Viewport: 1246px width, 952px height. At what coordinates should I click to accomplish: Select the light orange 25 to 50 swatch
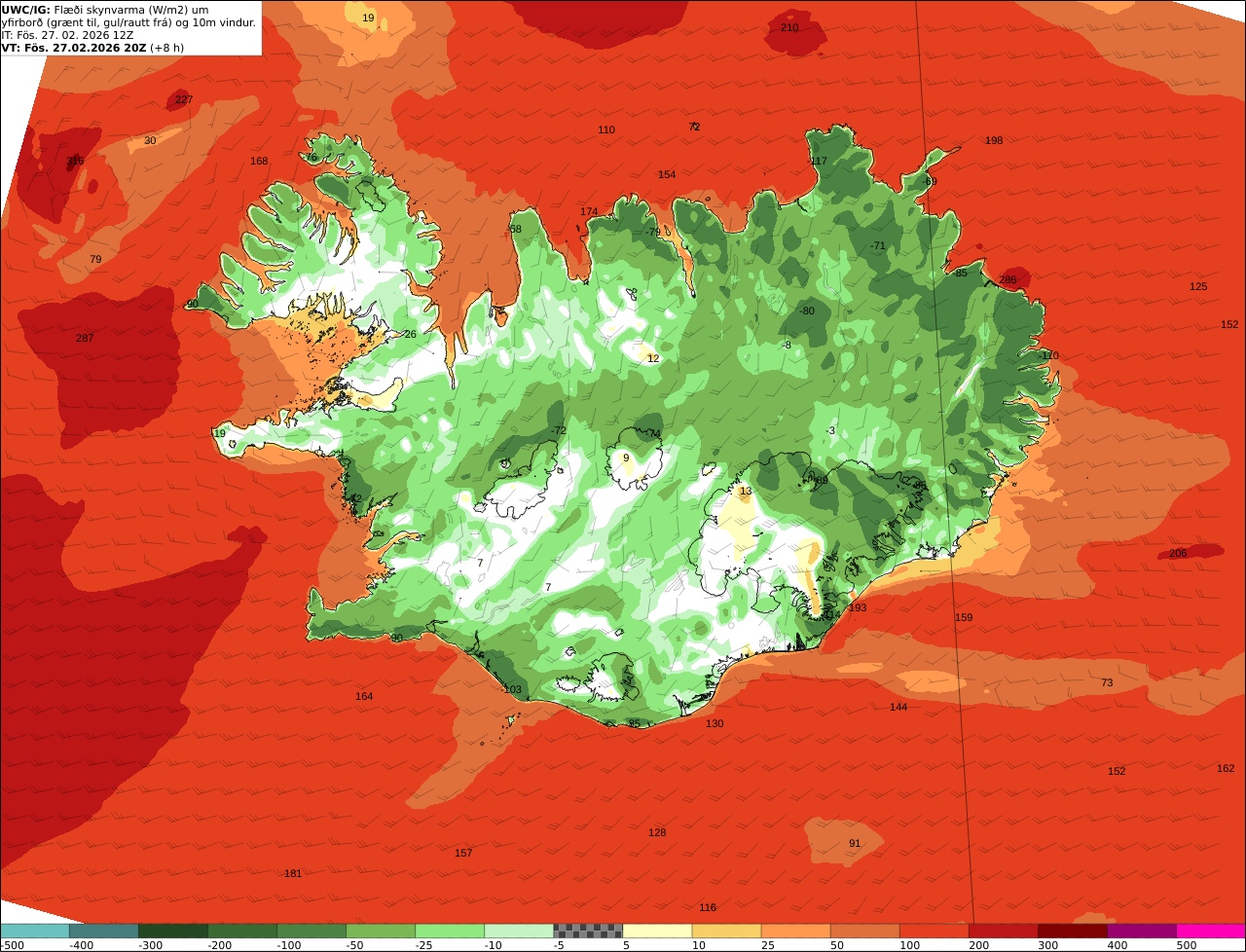(x=795, y=931)
